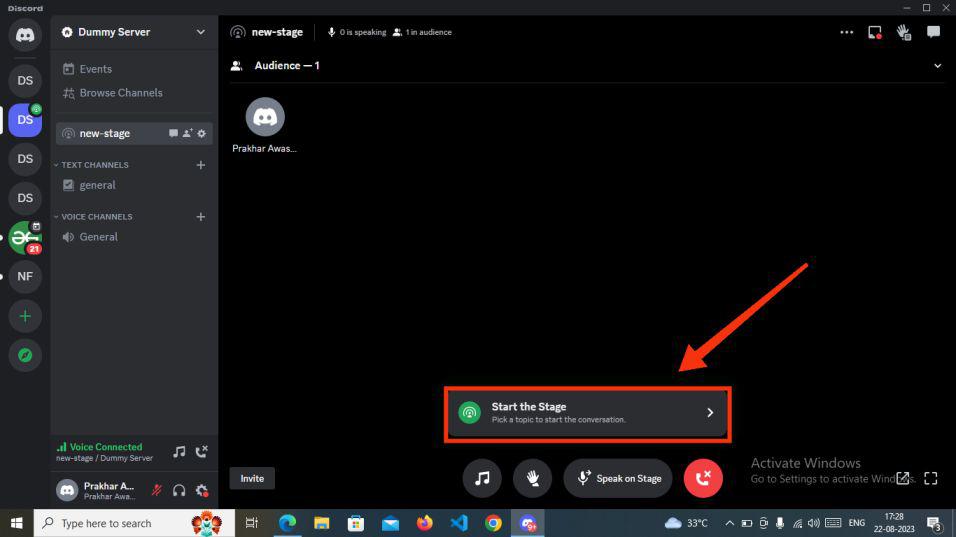Click the Invite button
The height and width of the screenshot is (537, 956).
coord(252,478)
